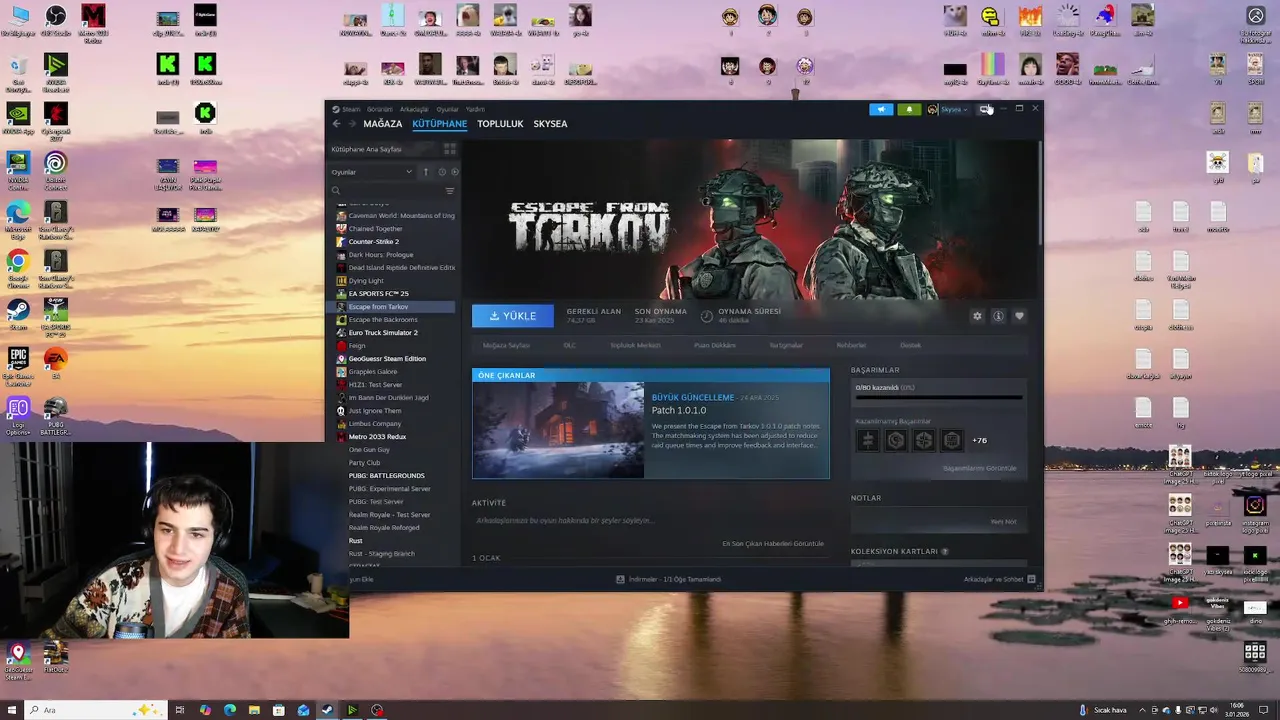The height and width of the screenshot is (720, 1280).
Task: Open the Oyunlar menu in menu bar
Action: 447,109
